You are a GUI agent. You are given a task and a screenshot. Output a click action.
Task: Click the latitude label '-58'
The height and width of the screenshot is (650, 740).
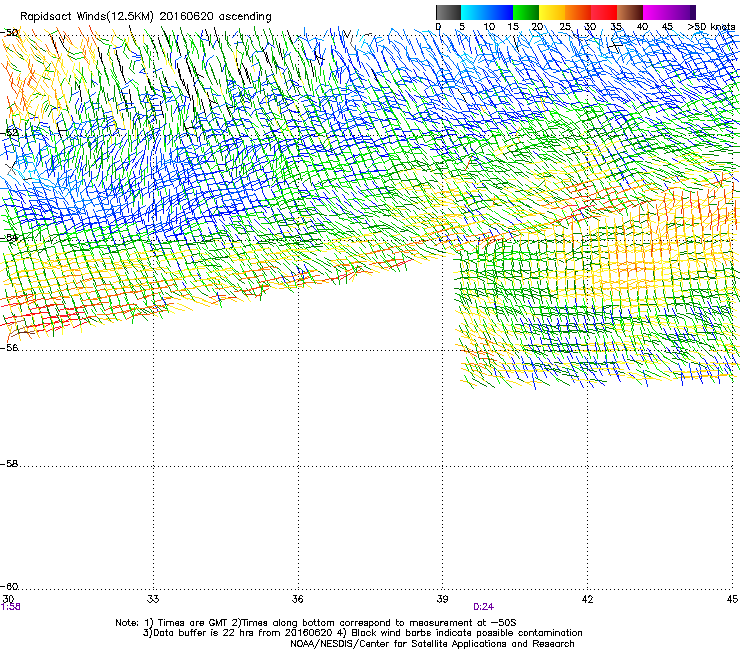[x=9, y=464]
